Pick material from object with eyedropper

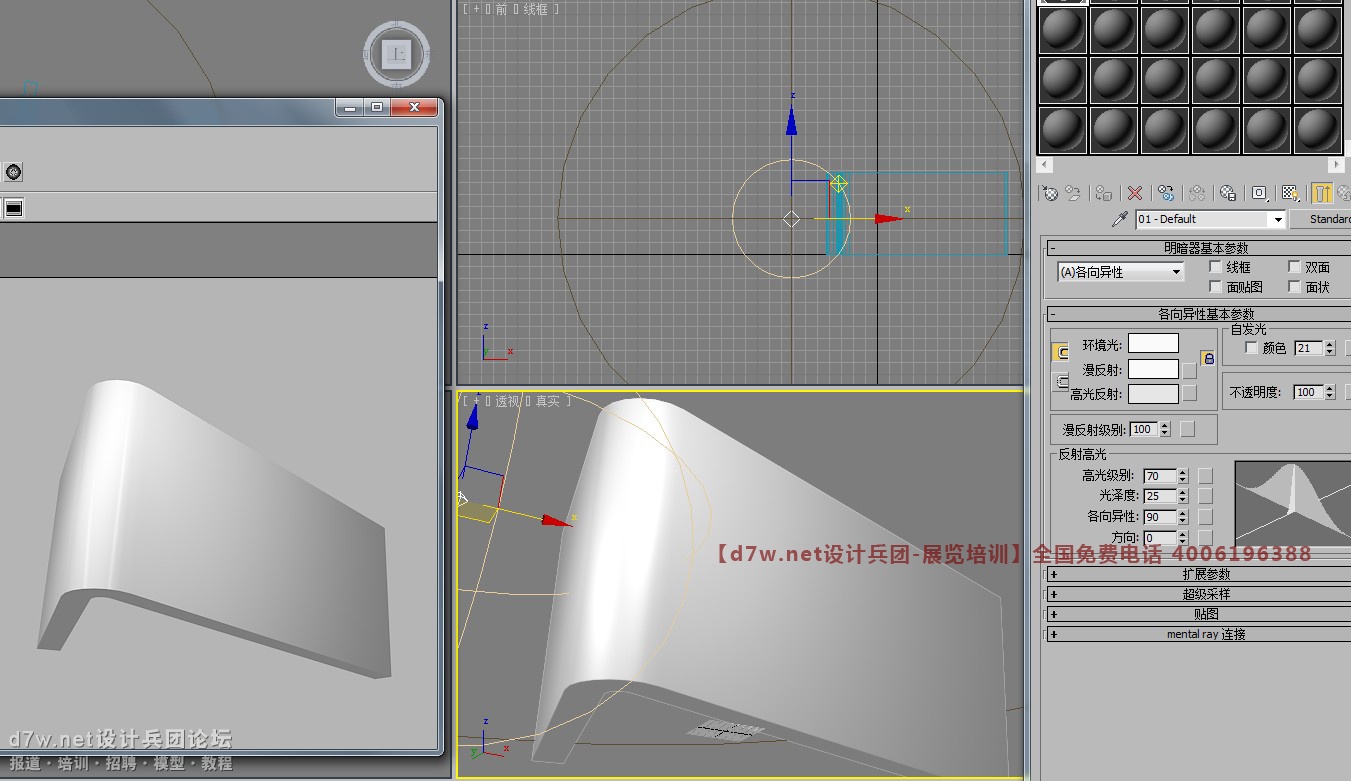pos(1120,219)
